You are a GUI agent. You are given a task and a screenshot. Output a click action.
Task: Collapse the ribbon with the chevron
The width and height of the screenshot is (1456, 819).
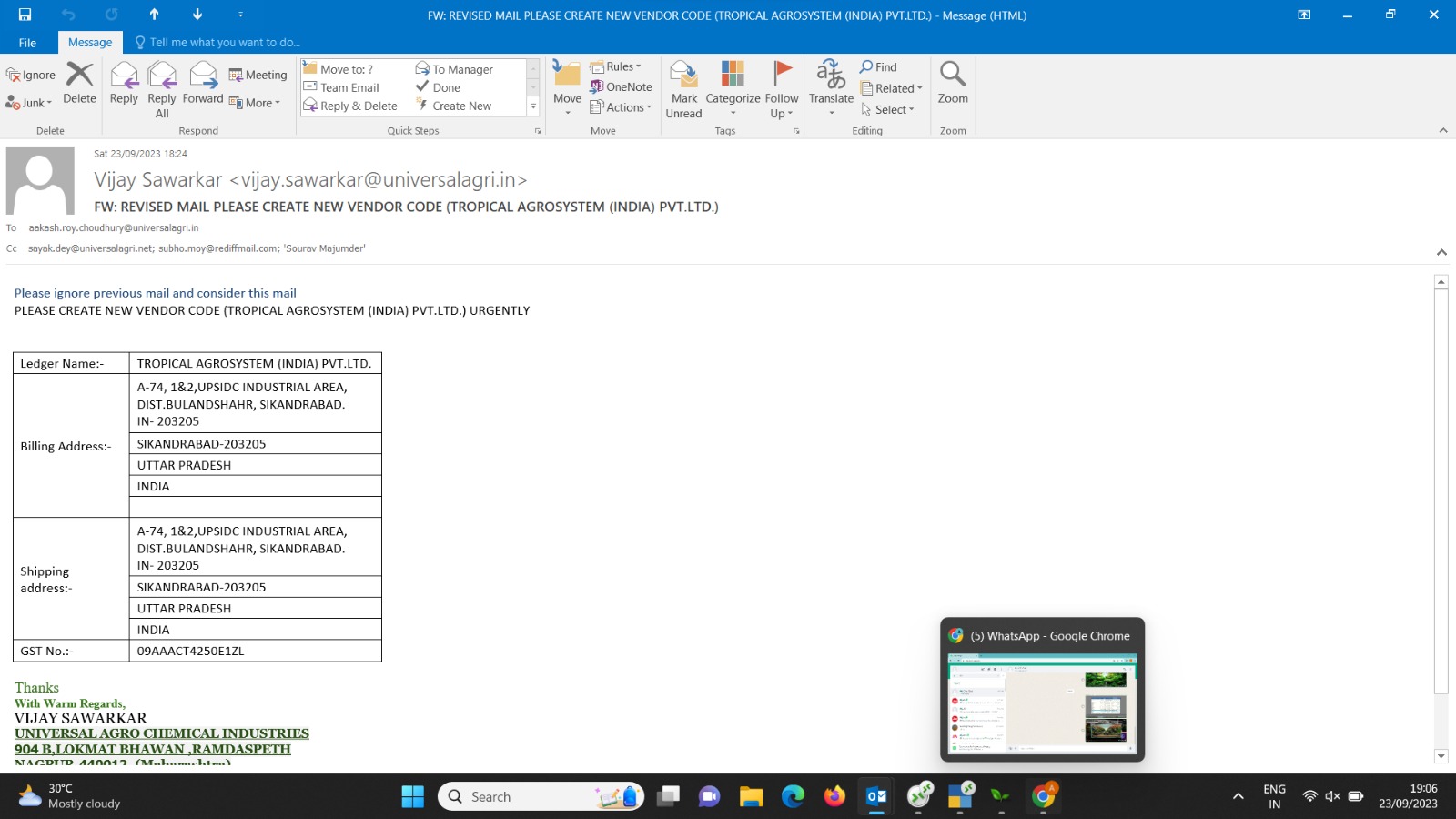pyautogui.click(x=1442, y=131)
